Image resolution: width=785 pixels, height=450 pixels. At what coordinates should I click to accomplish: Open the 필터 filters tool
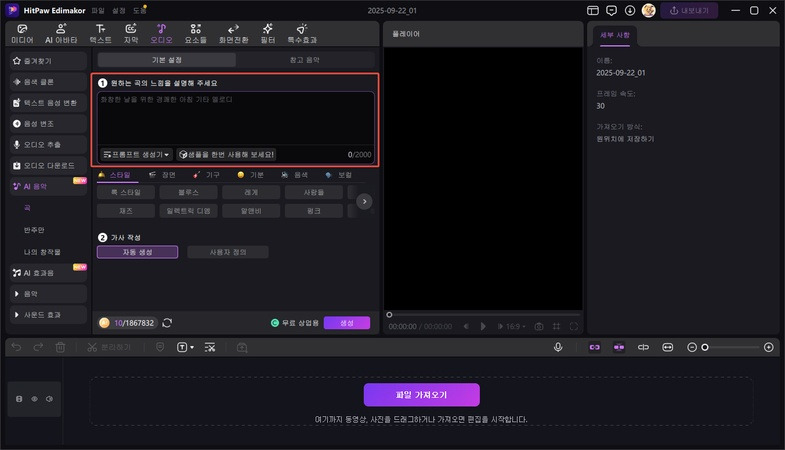pos(268,34)
